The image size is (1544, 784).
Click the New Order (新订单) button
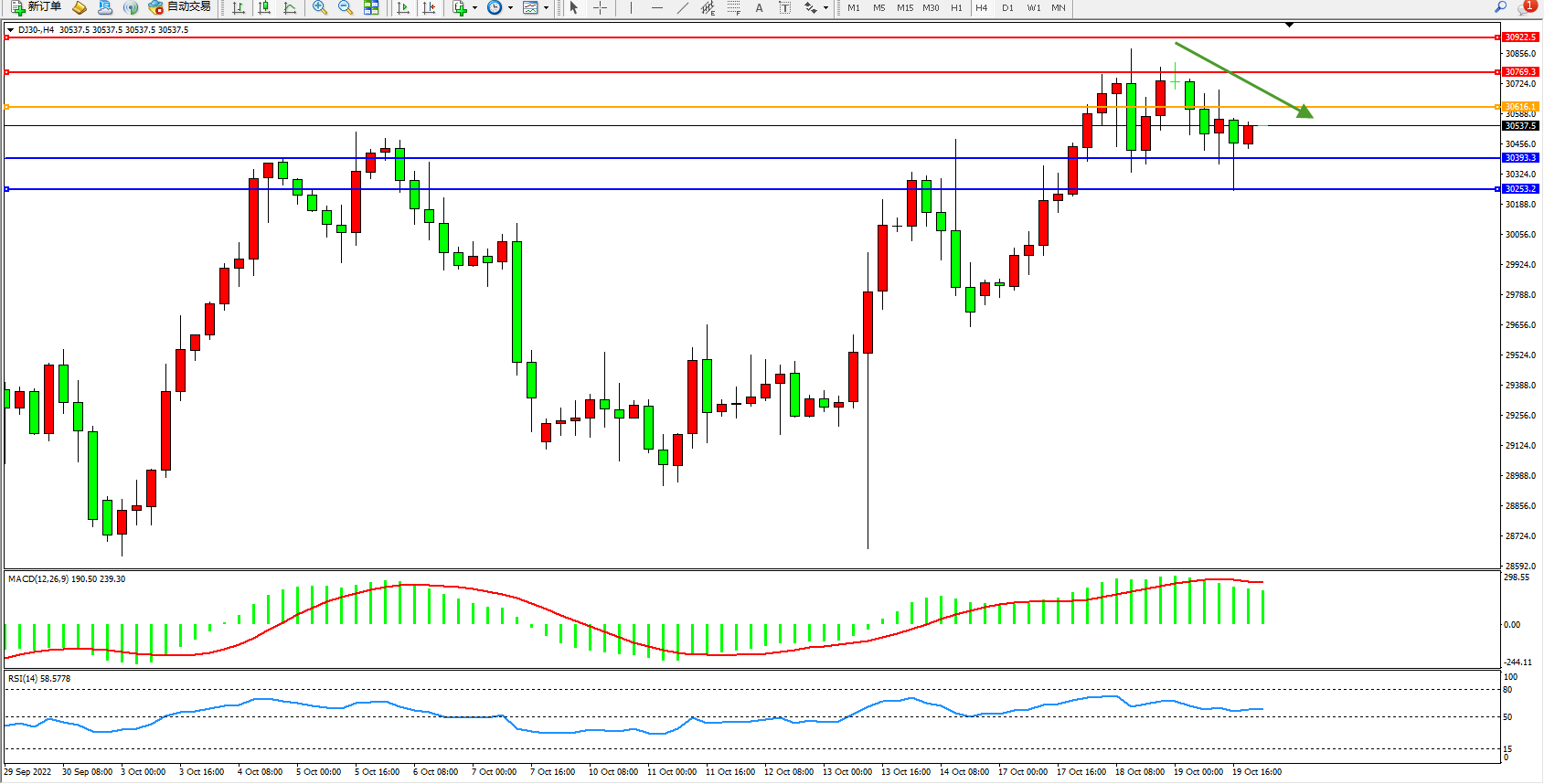point(37,7)
